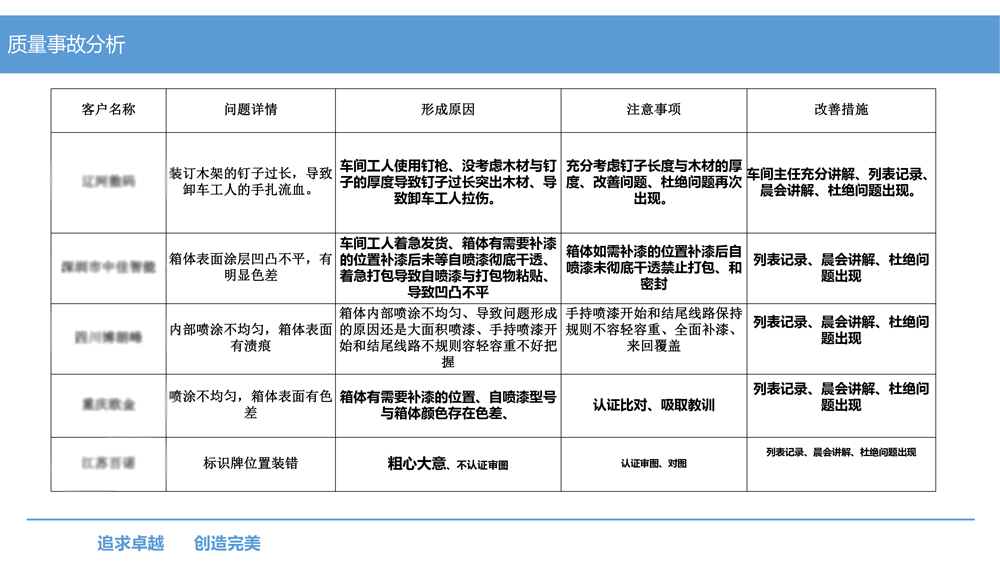Click the cell 认证比对、吸取教训
The height and width of the screenshot is (563, 1000).
[654, 405]
